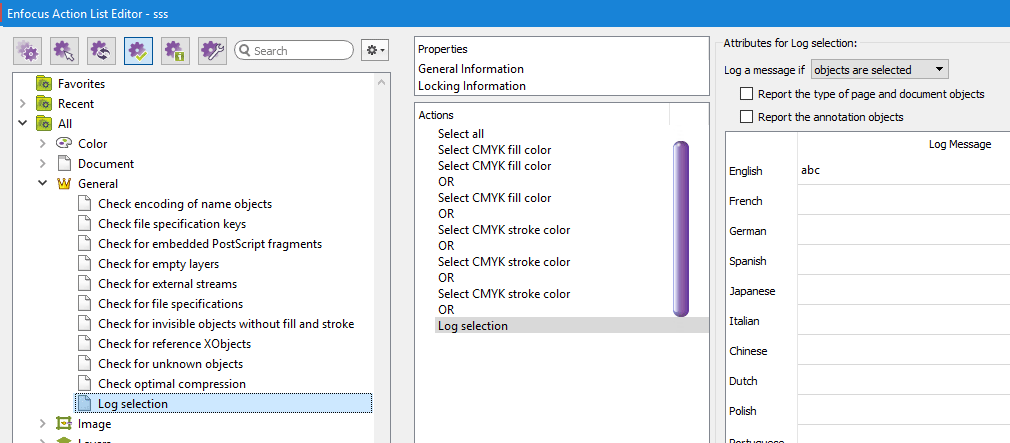
Task: Click icon beside Check optimal compression
Action: [84, 384]
